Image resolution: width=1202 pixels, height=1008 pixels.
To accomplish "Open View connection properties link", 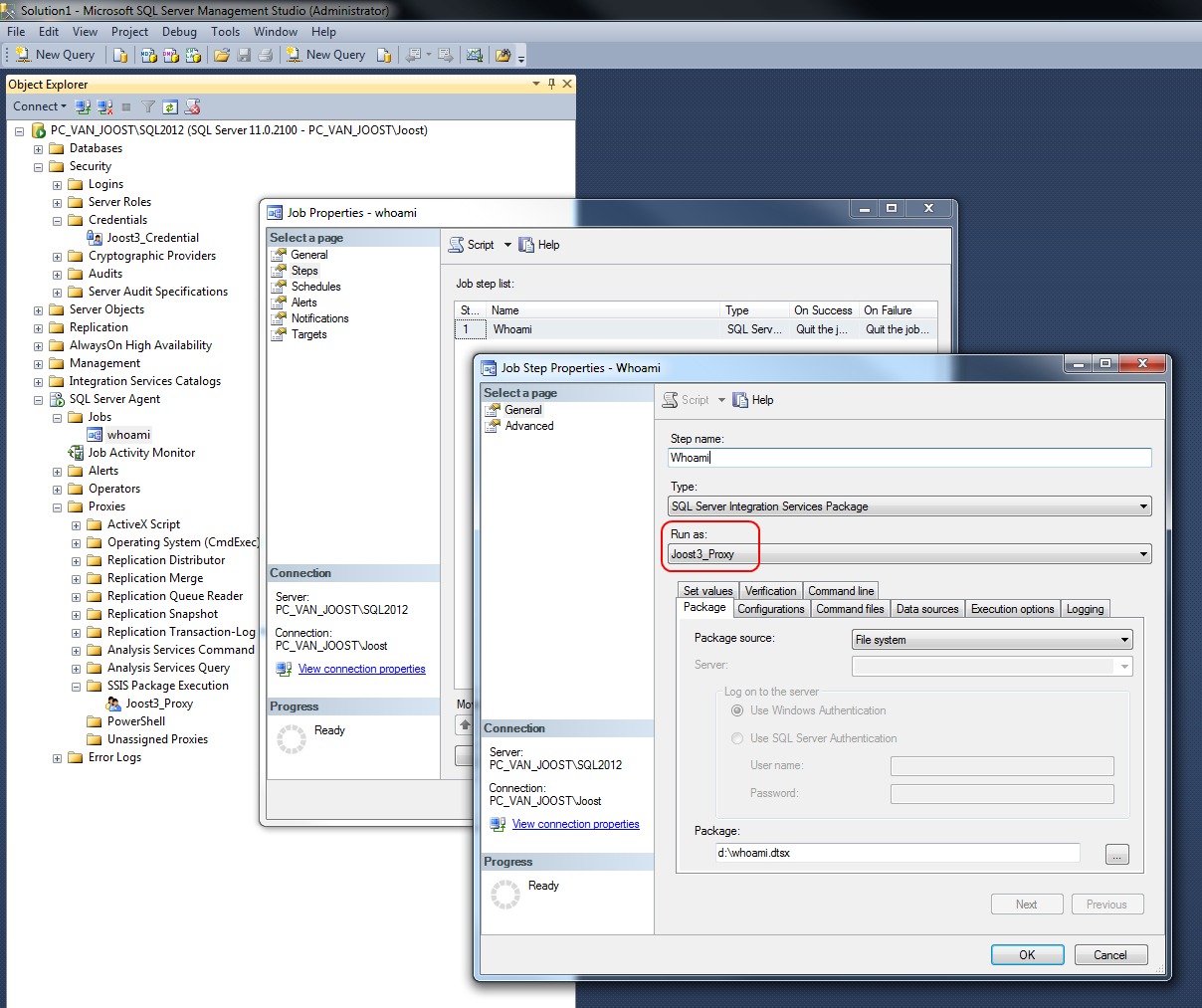I will point(575,824).
